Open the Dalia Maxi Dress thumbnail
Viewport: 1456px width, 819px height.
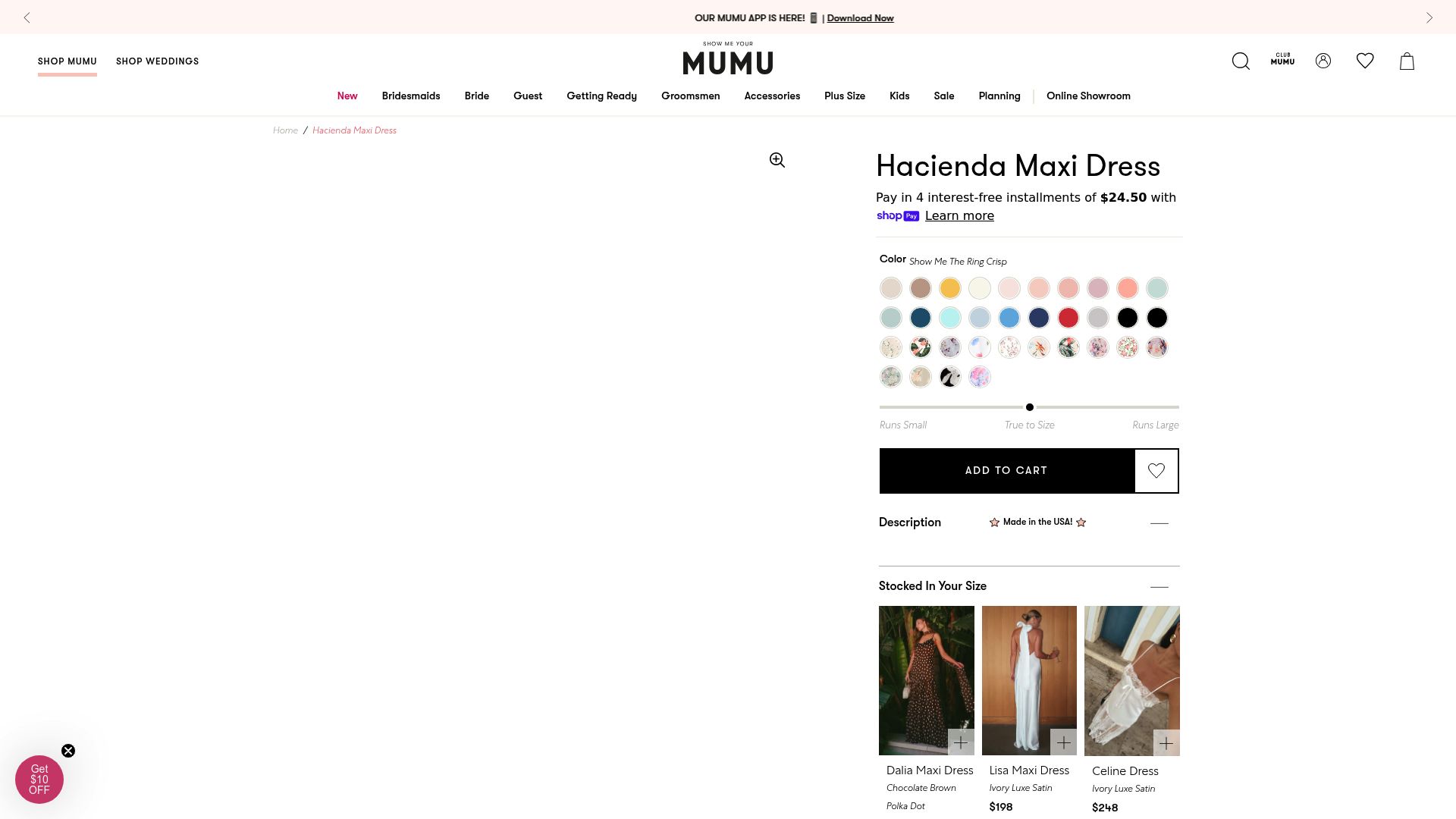927,680
